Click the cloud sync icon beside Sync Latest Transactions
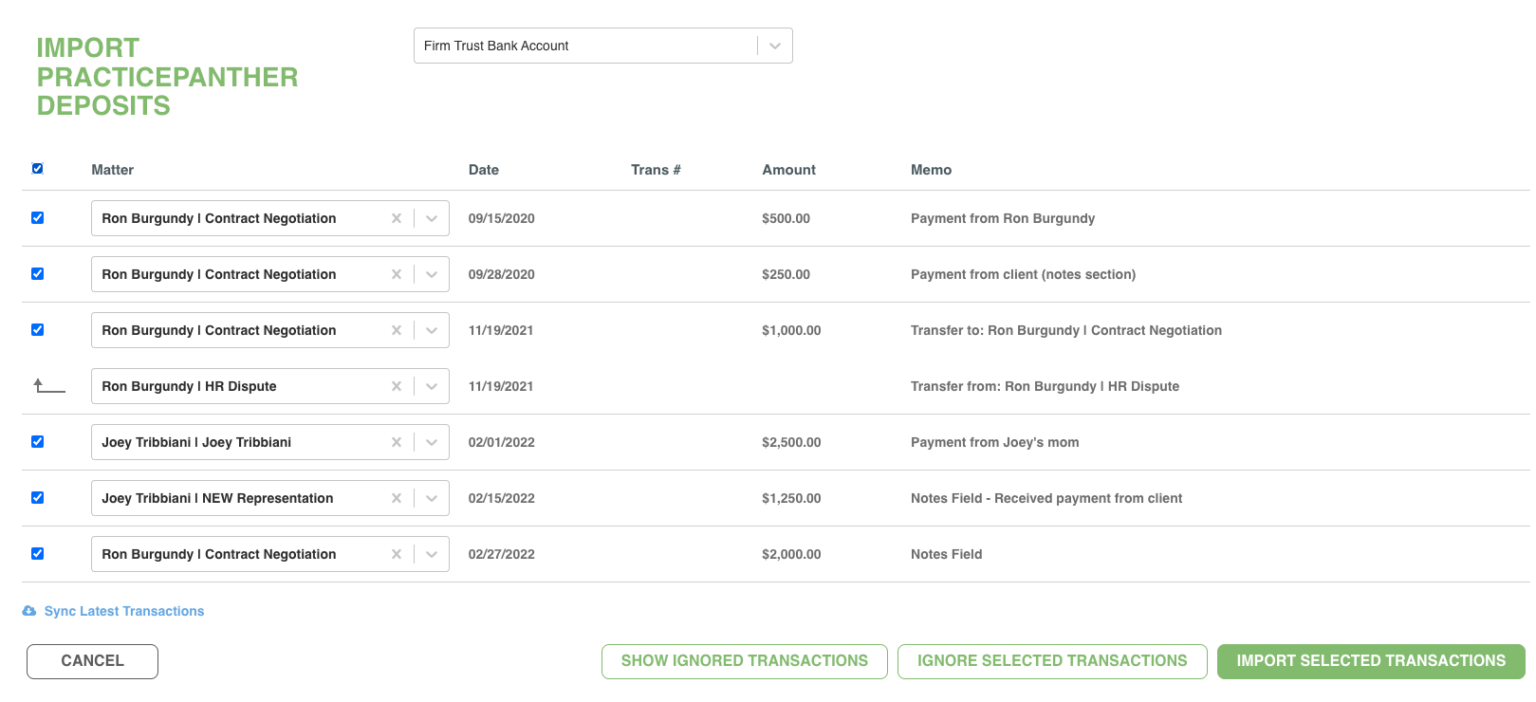 tap(29, 609)
